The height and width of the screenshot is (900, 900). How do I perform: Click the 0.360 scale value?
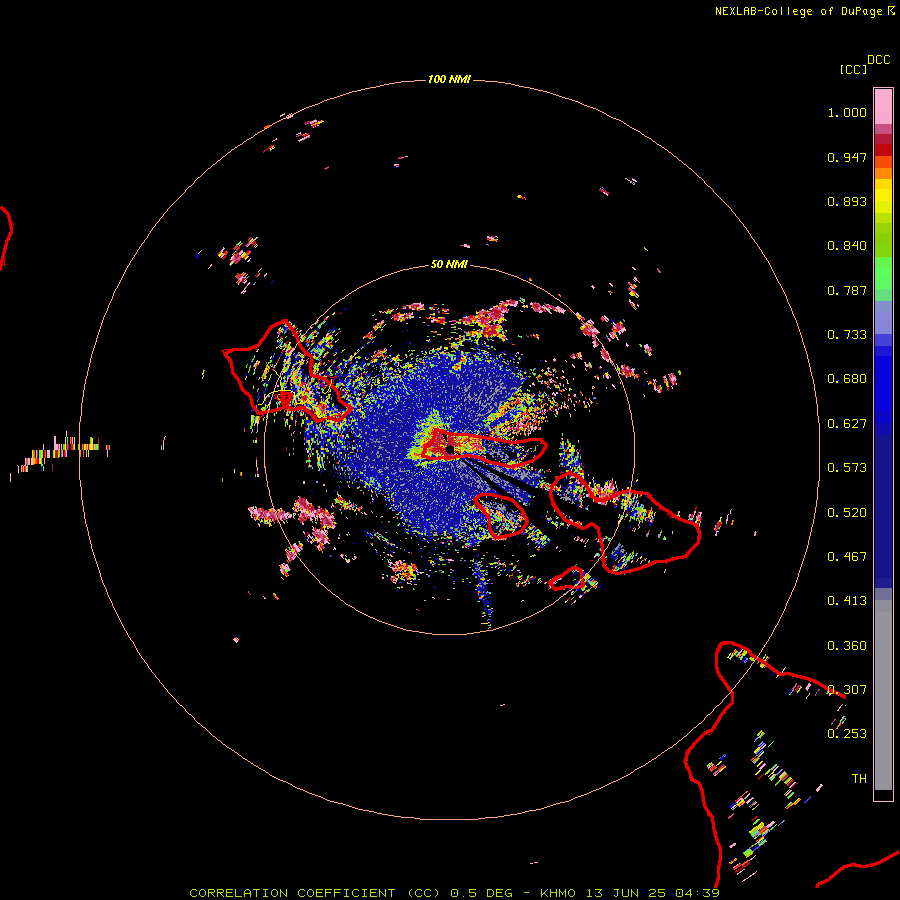coord(847,646)
